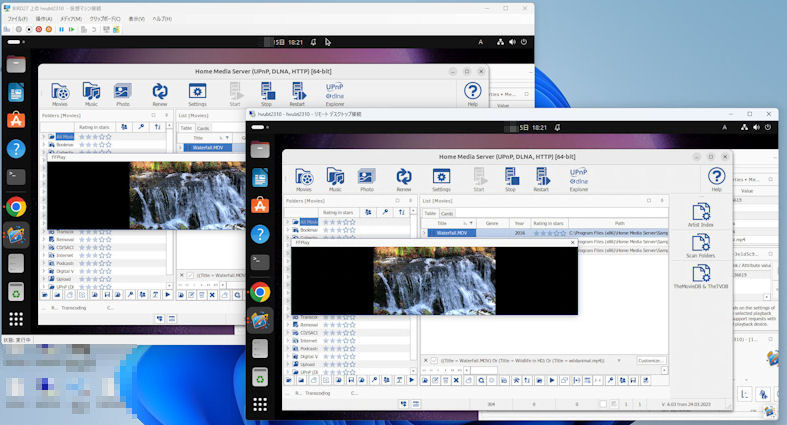Open Ubuntu App Center in the virtual machine dock

pyautogui.click(x=16, y=120)
